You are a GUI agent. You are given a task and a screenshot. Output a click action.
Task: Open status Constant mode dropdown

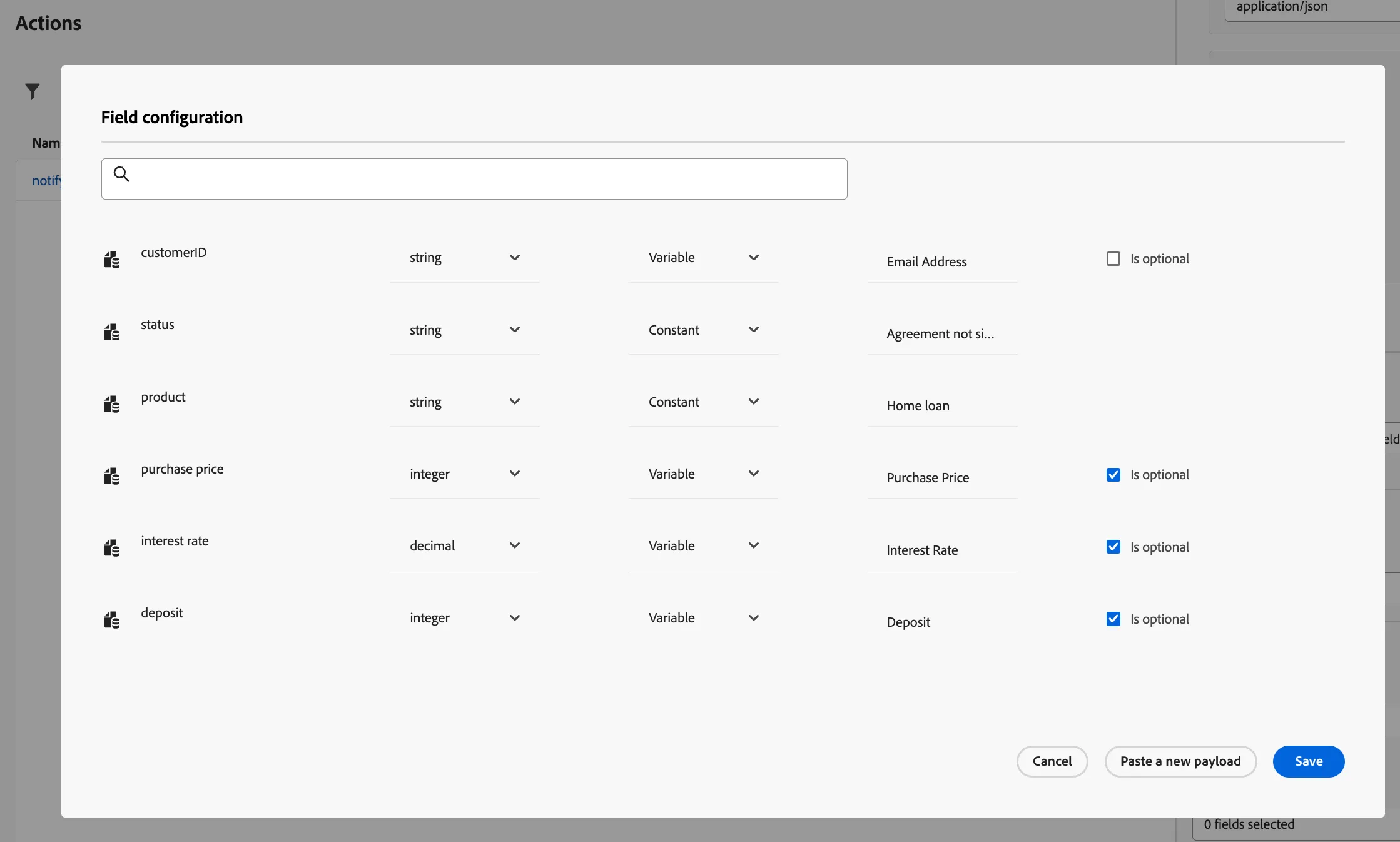point(704,330)
